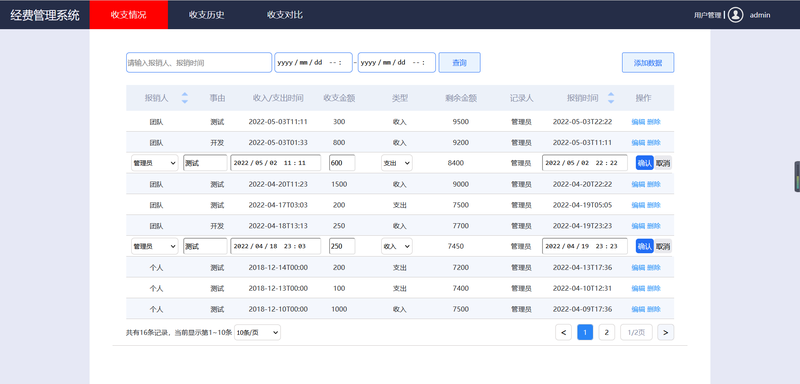Switch to the 收支历史 tab

(207, 15)
